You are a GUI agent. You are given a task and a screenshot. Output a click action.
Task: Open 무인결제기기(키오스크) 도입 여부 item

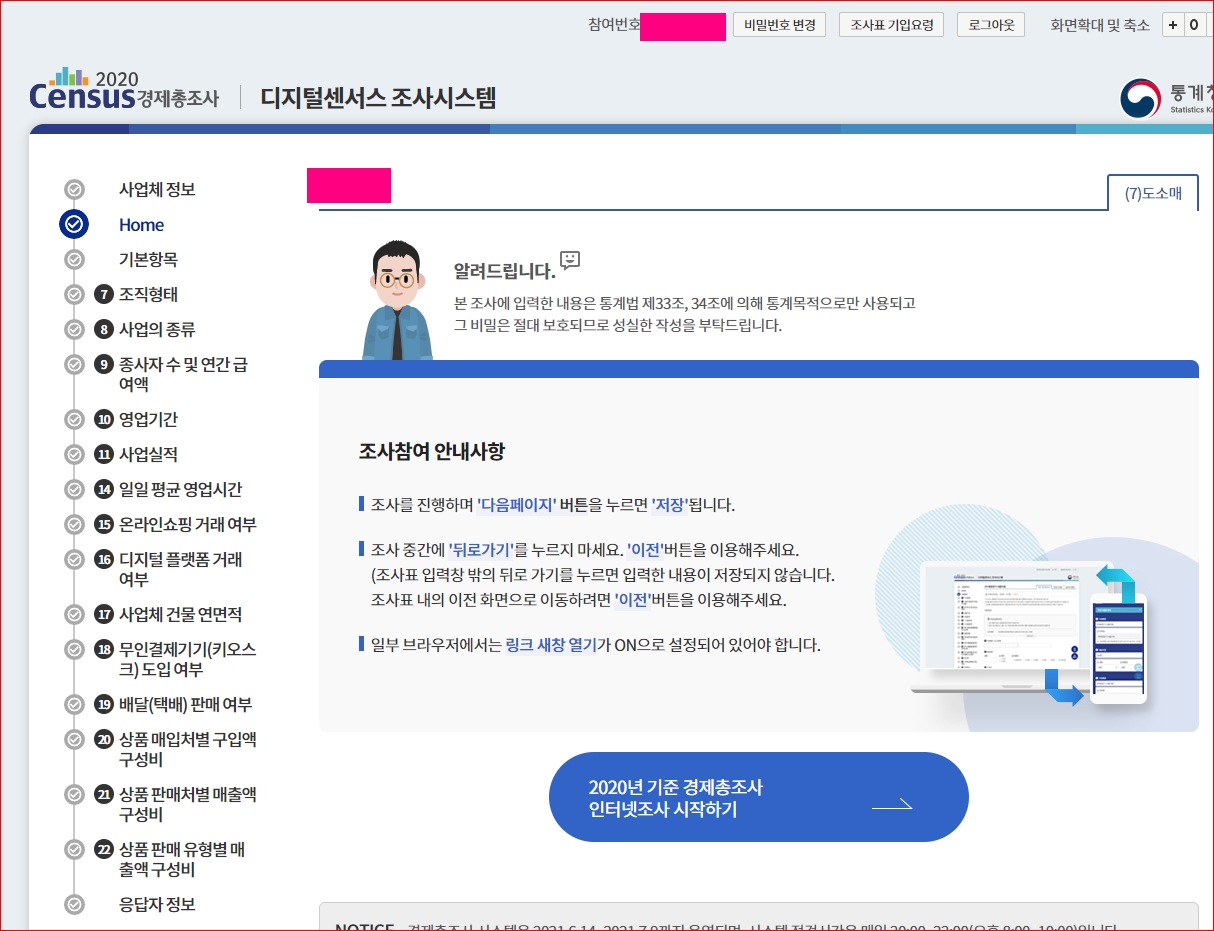pos(187,659)
